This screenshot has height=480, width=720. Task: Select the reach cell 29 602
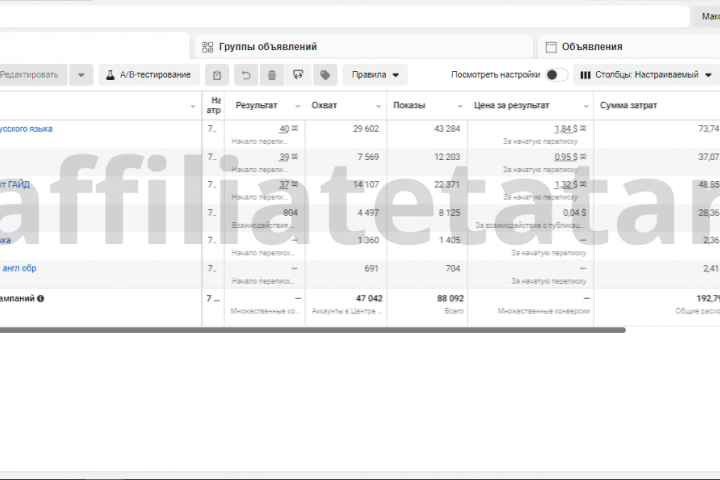coord(366,129)
